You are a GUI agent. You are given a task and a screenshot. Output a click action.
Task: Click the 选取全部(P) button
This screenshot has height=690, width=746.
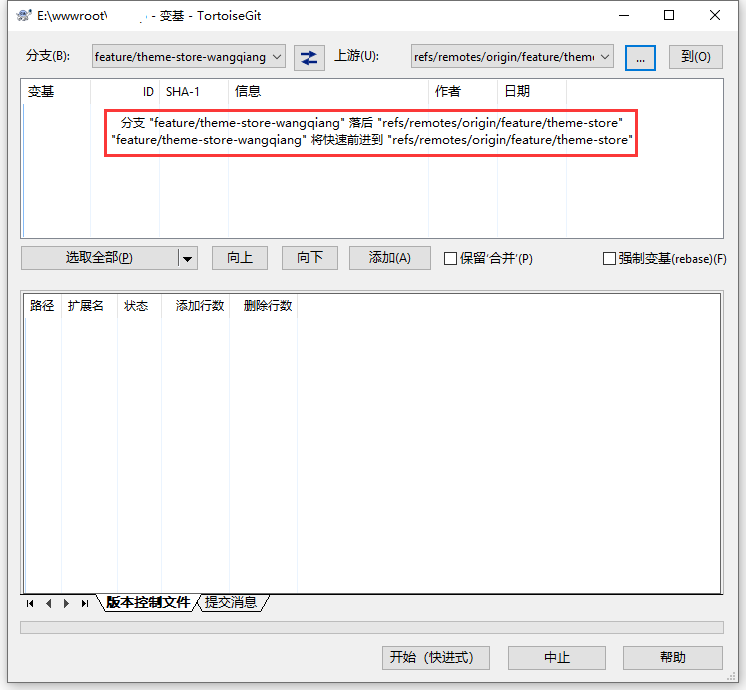coord(99,258)
